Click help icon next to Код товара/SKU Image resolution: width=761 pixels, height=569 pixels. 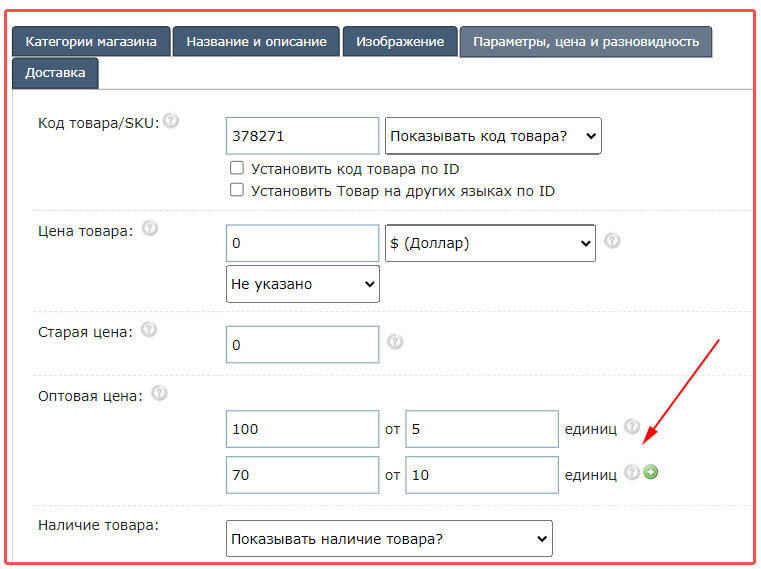171,121
